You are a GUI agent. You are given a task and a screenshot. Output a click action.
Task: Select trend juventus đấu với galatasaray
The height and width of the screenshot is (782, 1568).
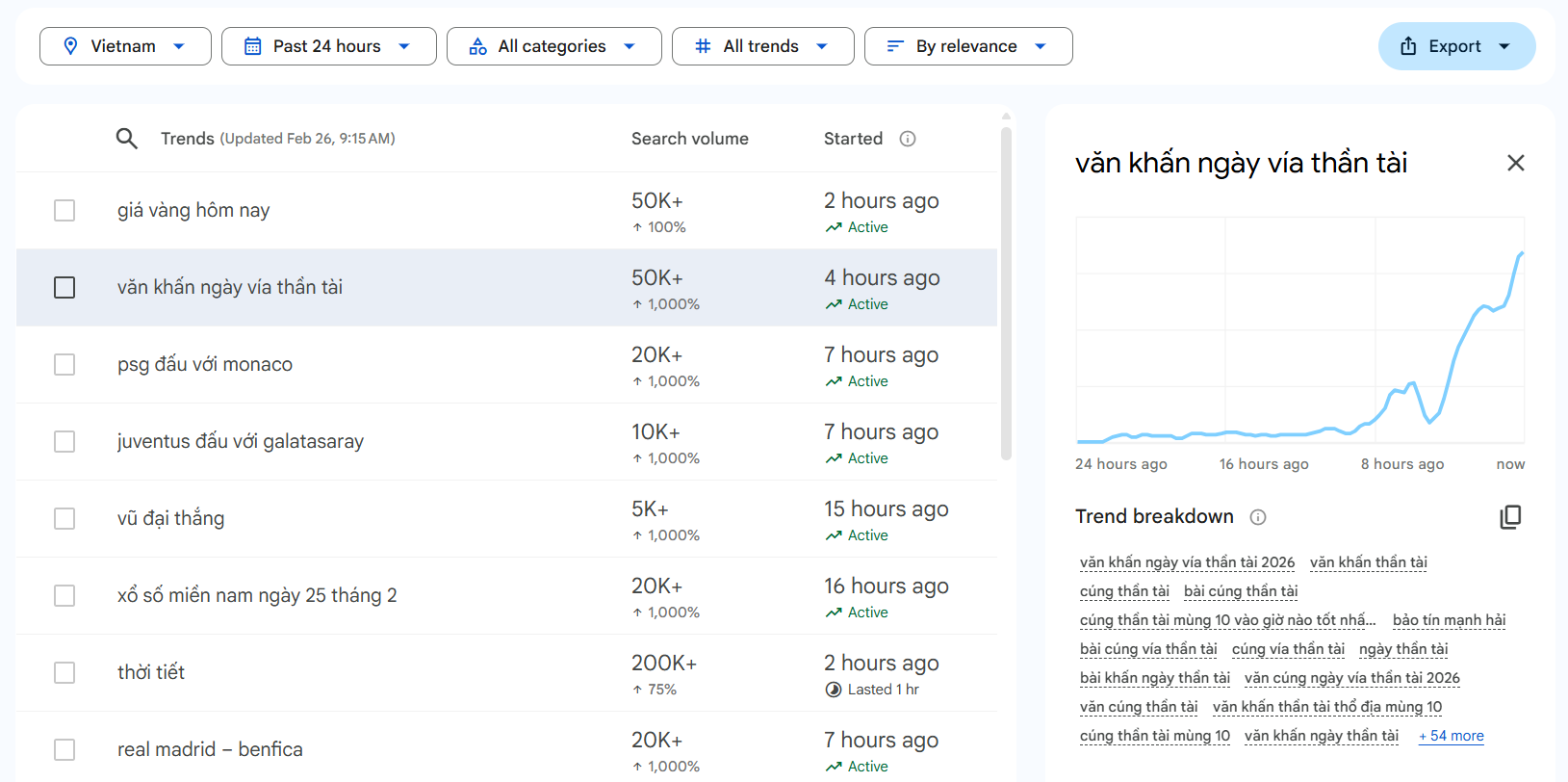click(x=241, y=441)
